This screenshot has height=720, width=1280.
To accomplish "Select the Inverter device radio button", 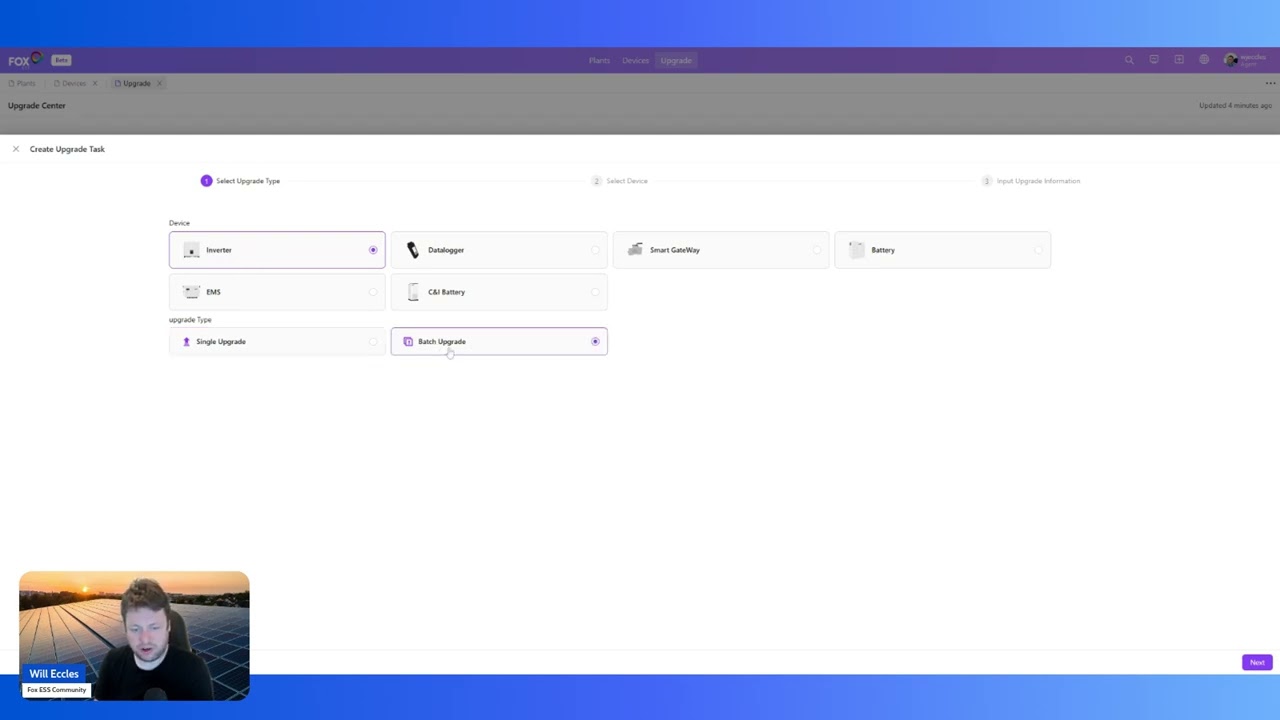I will tap(373, 250).
